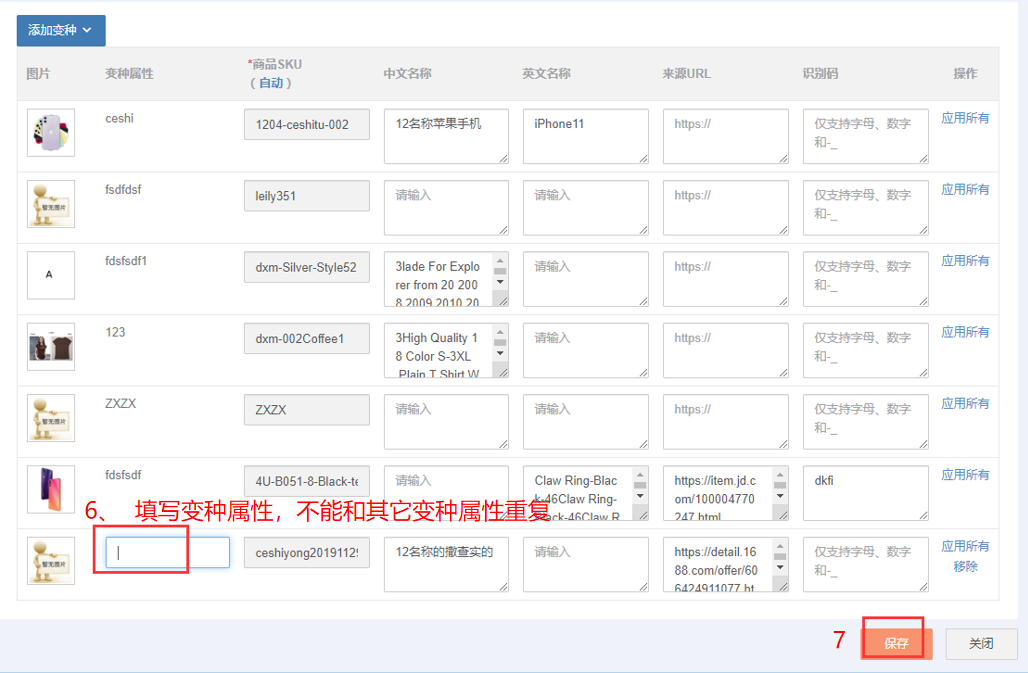
Task: Click SKU field 4U-B051-8-Black
Action: point(307,482)
